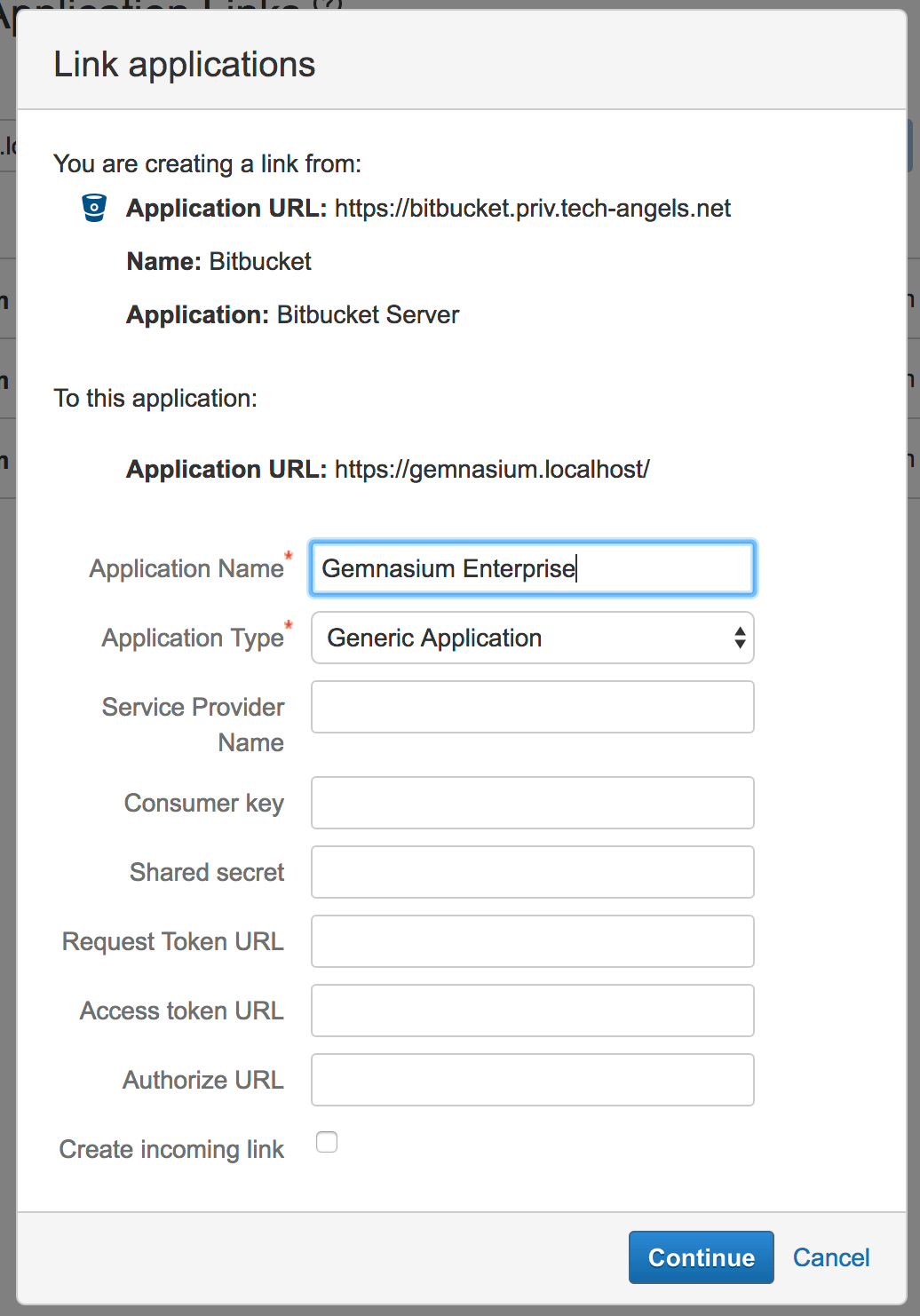Click the Consumer key input field
Viewport: 920px width, 1316px height.
pos(533,803)
